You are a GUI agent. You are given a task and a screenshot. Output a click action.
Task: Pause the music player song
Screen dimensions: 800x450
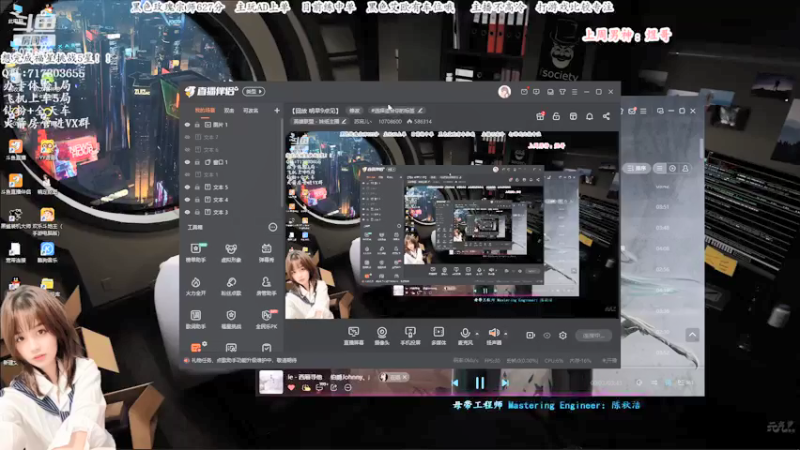click(480, 383)
